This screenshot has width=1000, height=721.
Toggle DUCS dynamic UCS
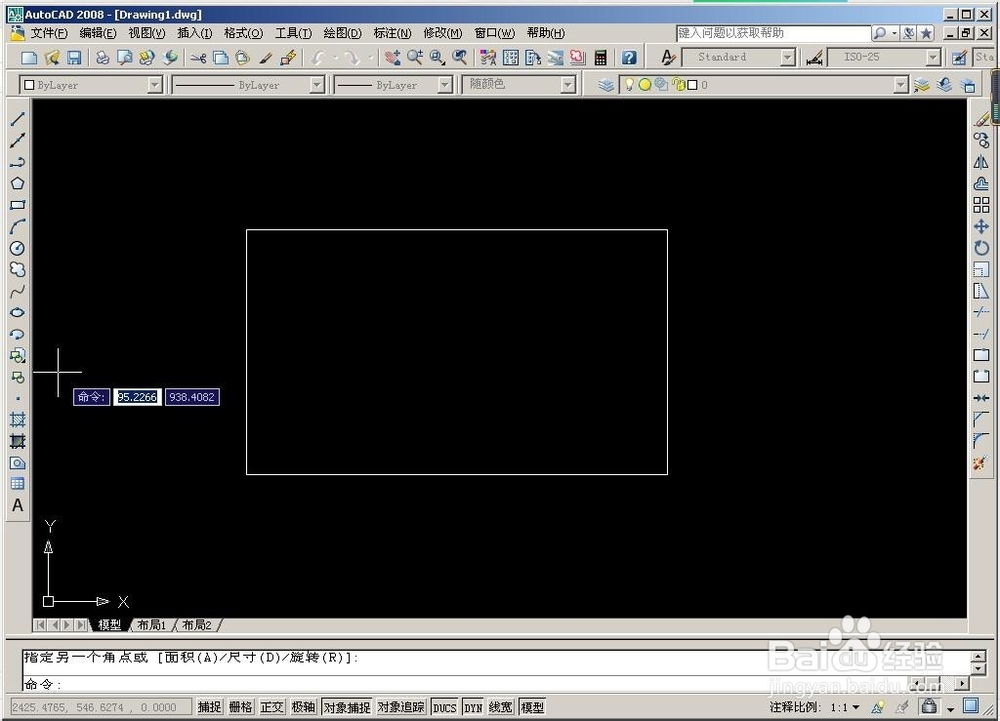(445, 707)
